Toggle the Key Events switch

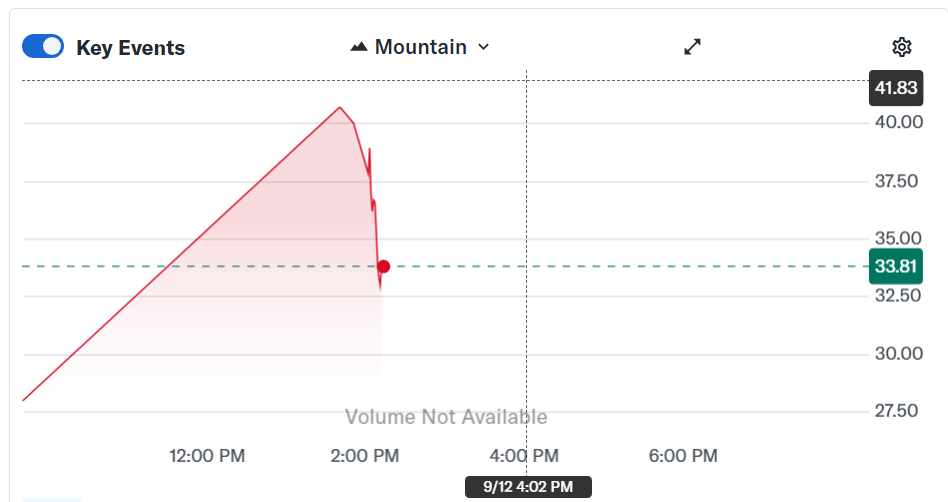tap(43, 47)
